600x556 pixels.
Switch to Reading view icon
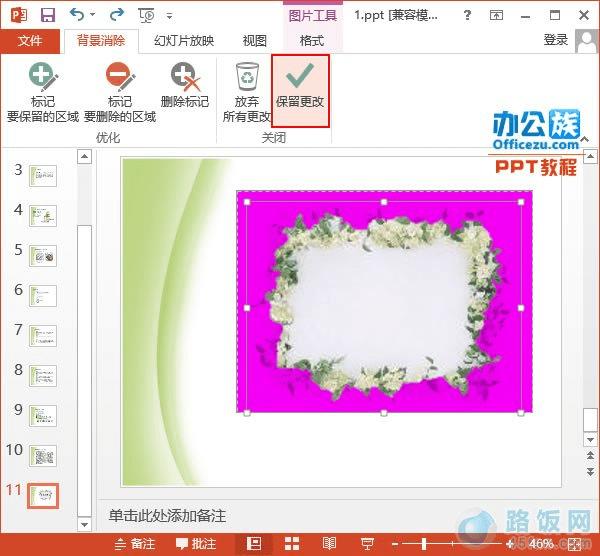(x=329, y=544)
